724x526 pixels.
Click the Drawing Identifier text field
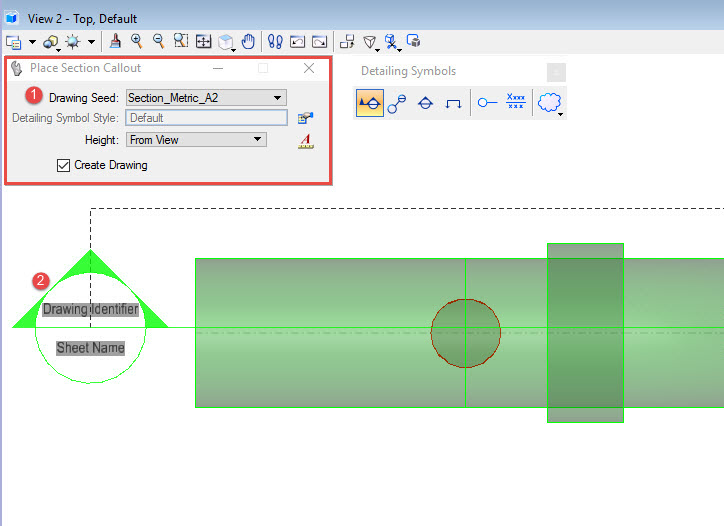(x=90, y=309)
